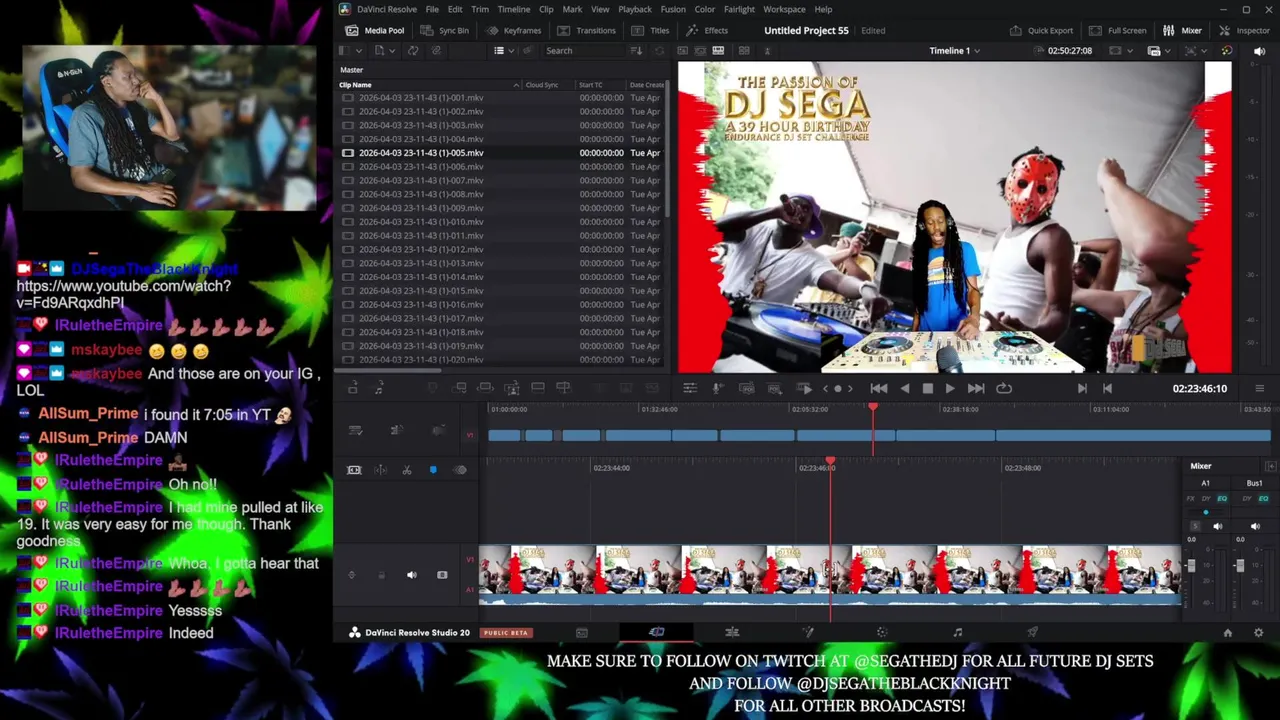Open the Fairlight menu
The image size is (1280, 720).
(739, 9)
